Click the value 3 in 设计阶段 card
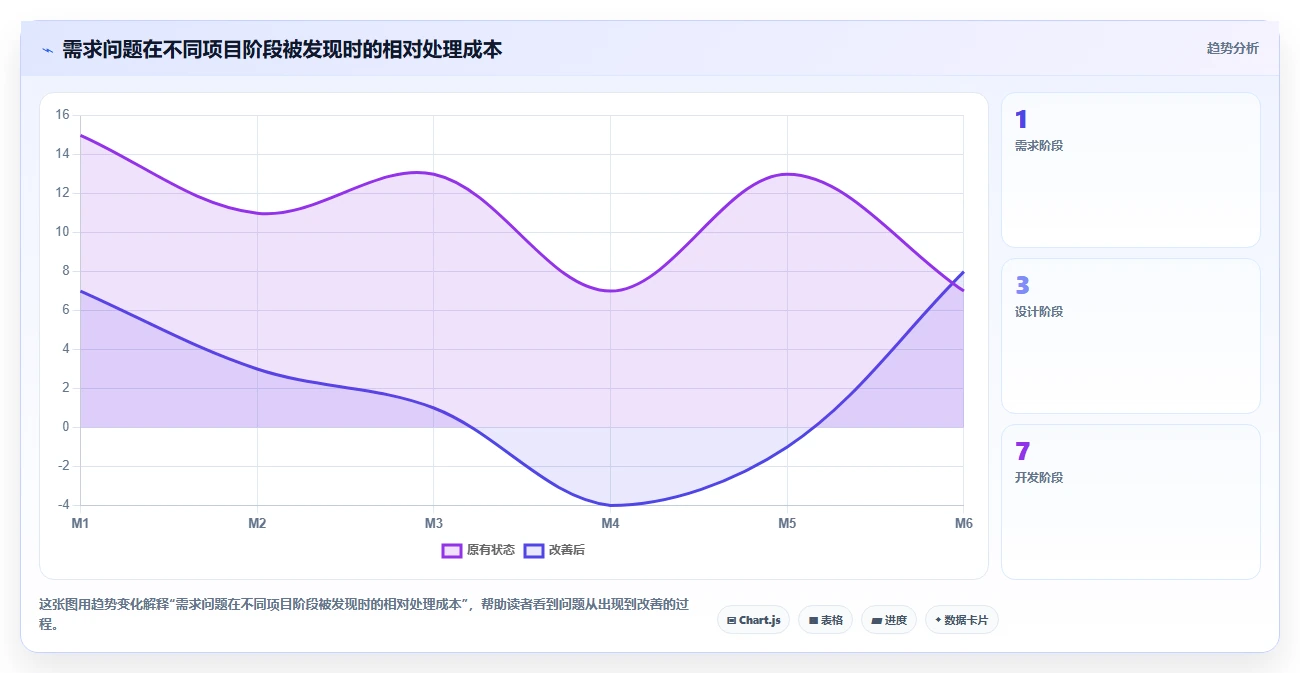The width and height of the screenshot is (1300, 673). 1022,286
